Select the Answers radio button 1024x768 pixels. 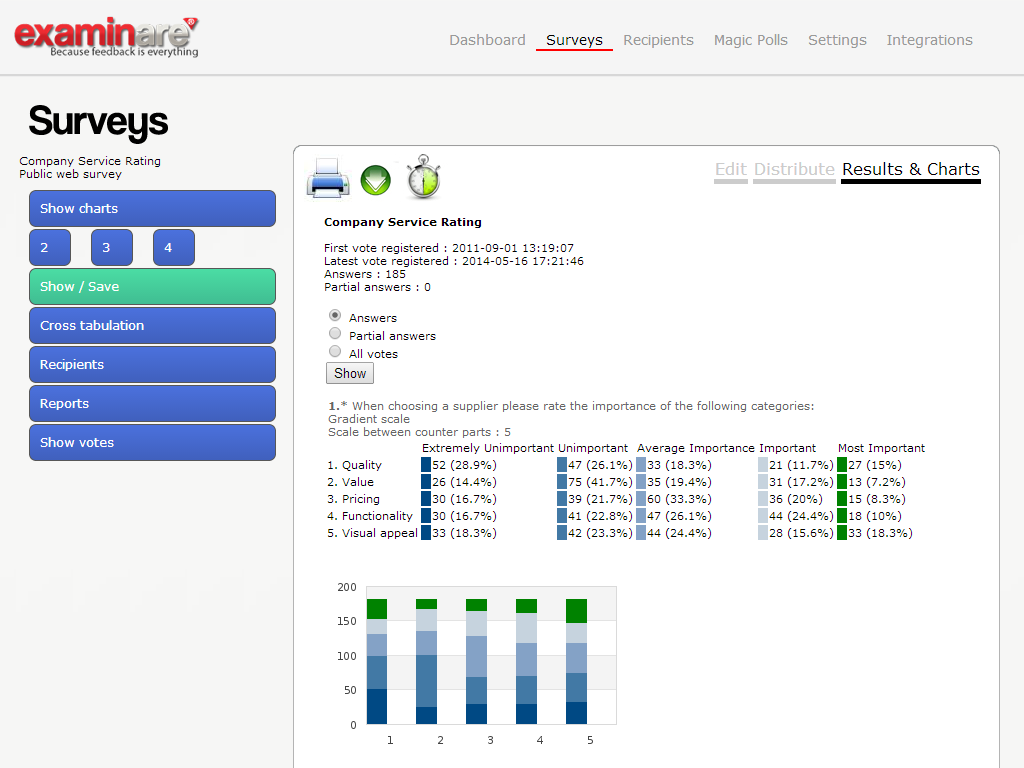pos(335,316)
